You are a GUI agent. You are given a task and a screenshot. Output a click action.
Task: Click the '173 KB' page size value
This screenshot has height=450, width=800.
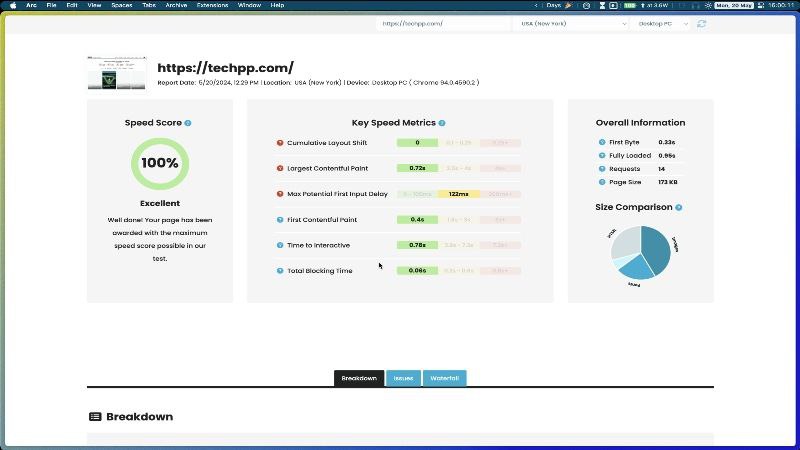(x=668, y=182)
